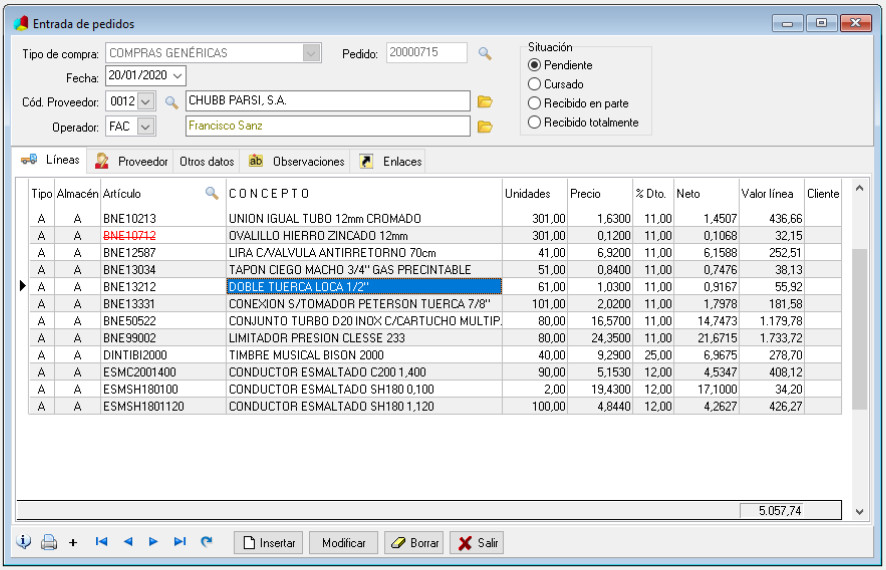The height and width of the screenshot is (570, 886).
Task: Click the operator name field Francisco Sanz
Action: (x=328, y=126)
